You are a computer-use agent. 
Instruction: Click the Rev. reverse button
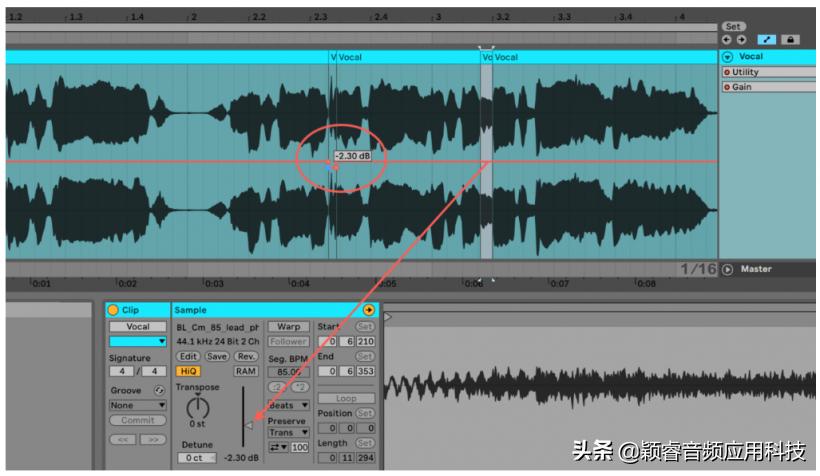246,356
